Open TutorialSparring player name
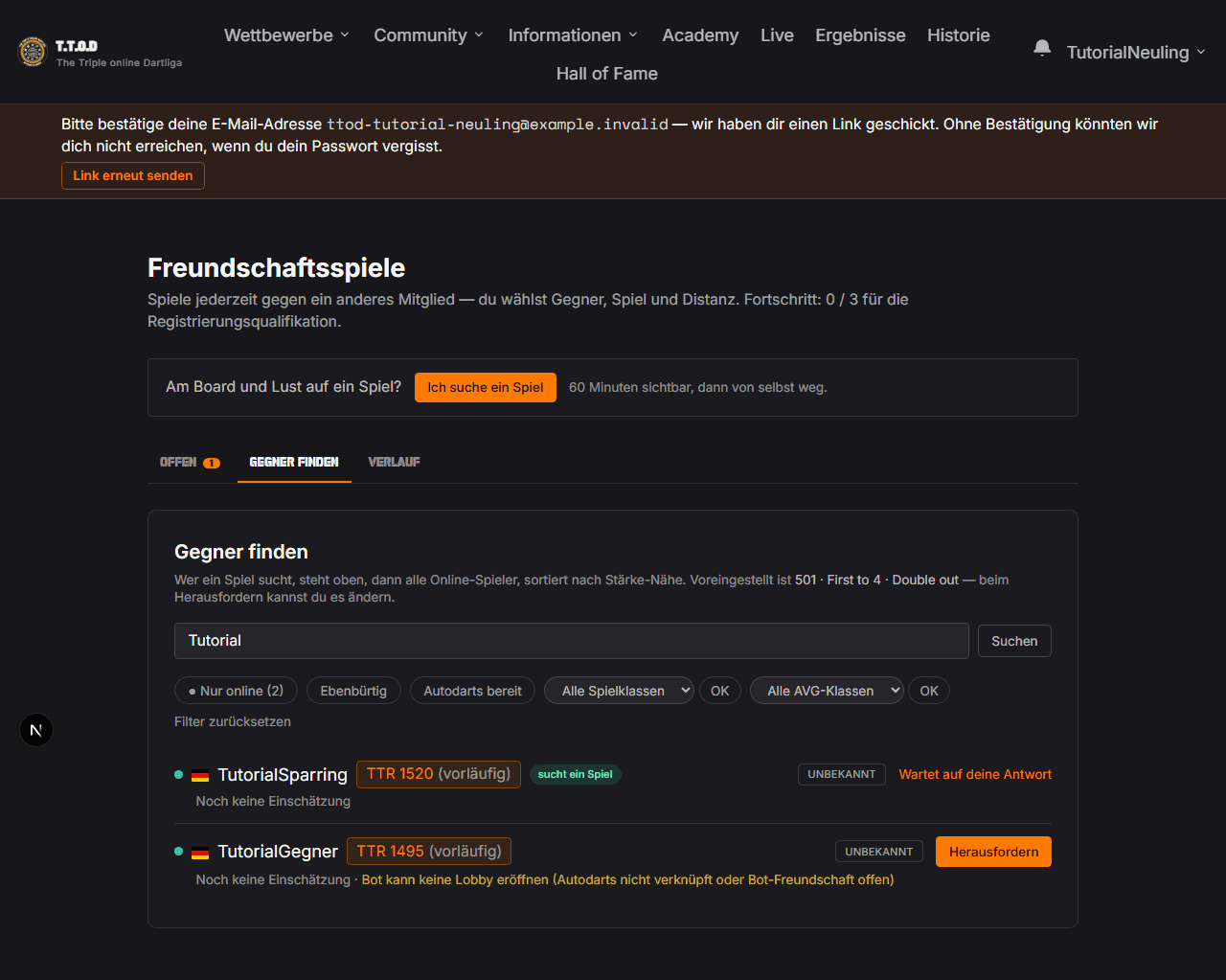This screenshot has width=1226, height=980. 283,774
